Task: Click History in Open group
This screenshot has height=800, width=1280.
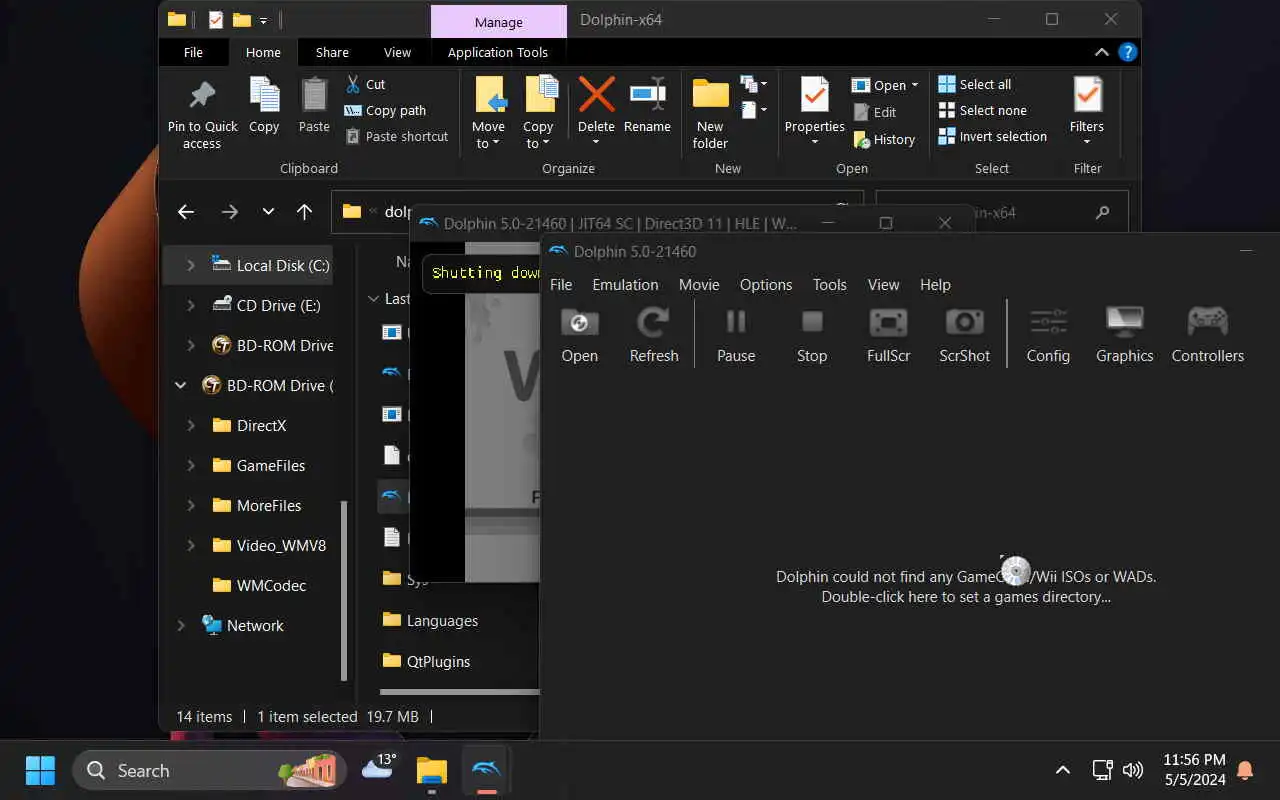Action: (x=884, y=139)
